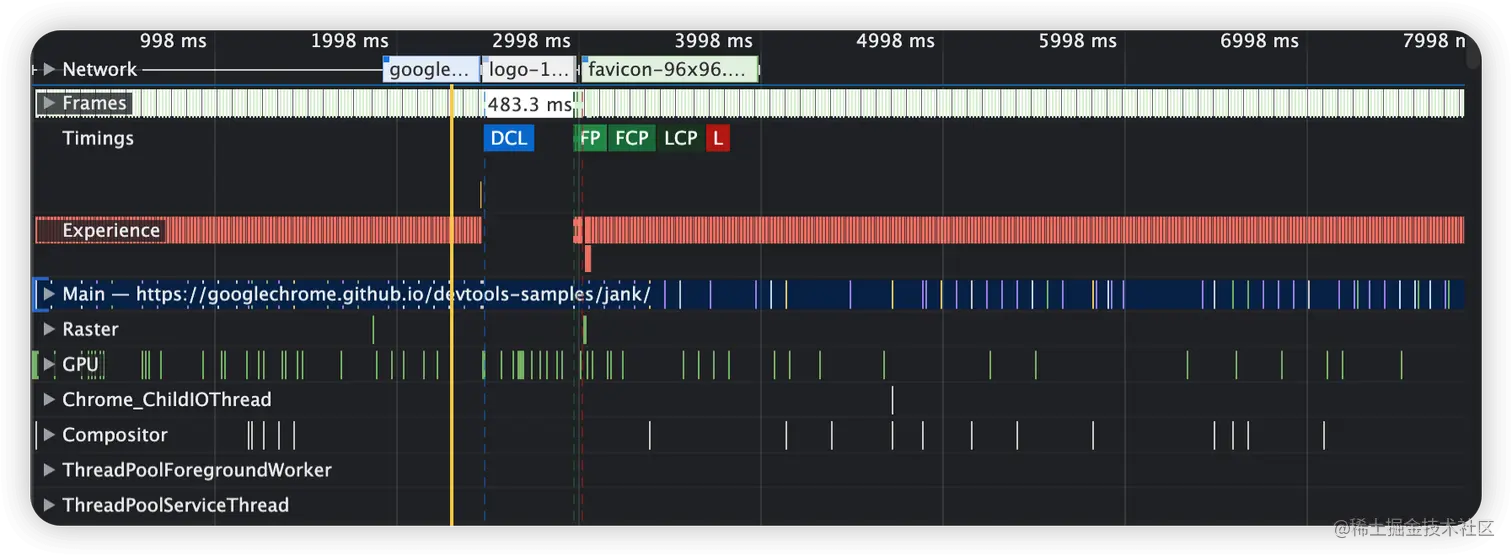The width and height of the screenshot is (1512, 556).
Task: Expand the Raster track
Action: (48, 329)
